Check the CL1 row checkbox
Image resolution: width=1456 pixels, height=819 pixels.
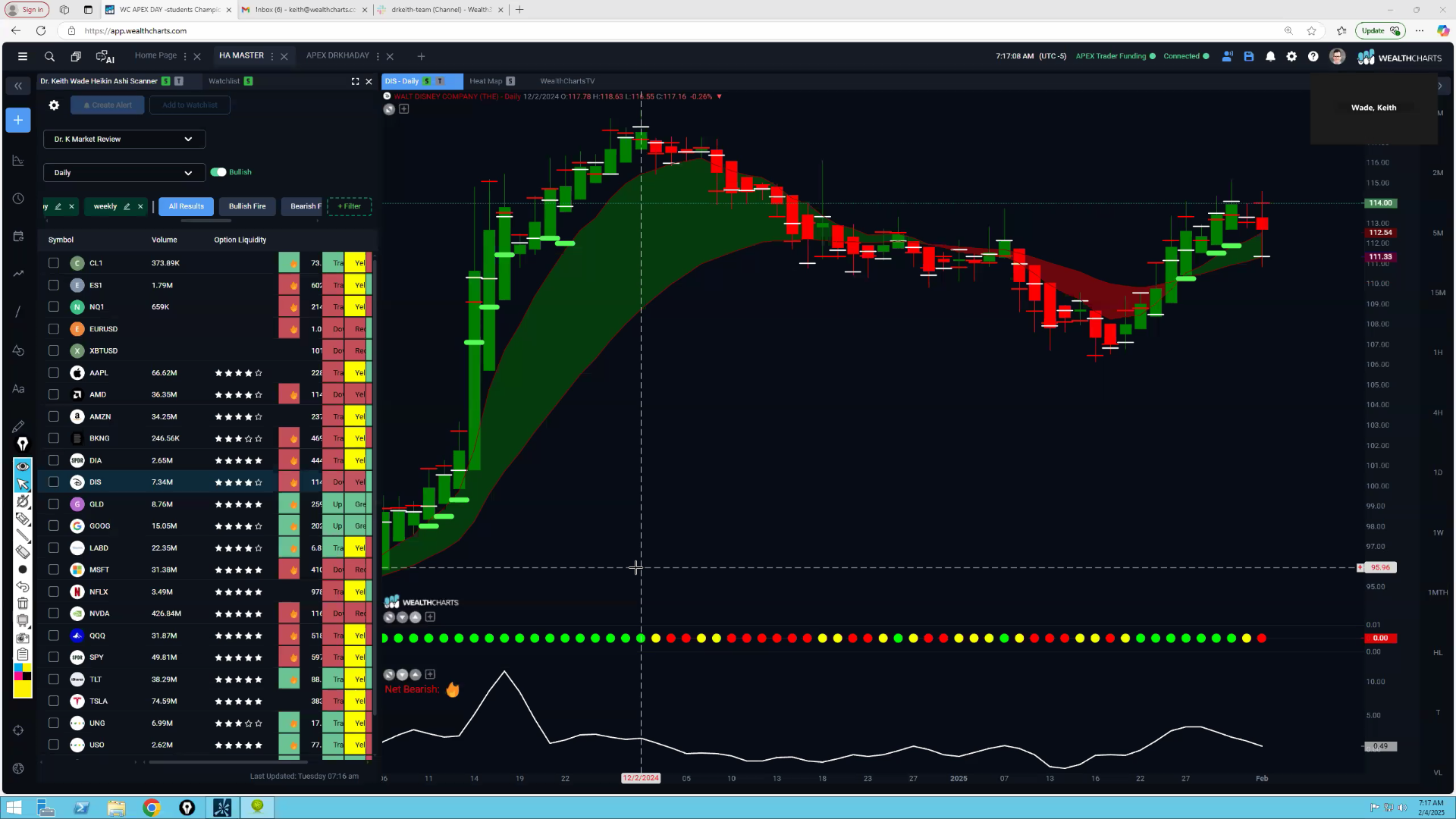click(53, 263)
